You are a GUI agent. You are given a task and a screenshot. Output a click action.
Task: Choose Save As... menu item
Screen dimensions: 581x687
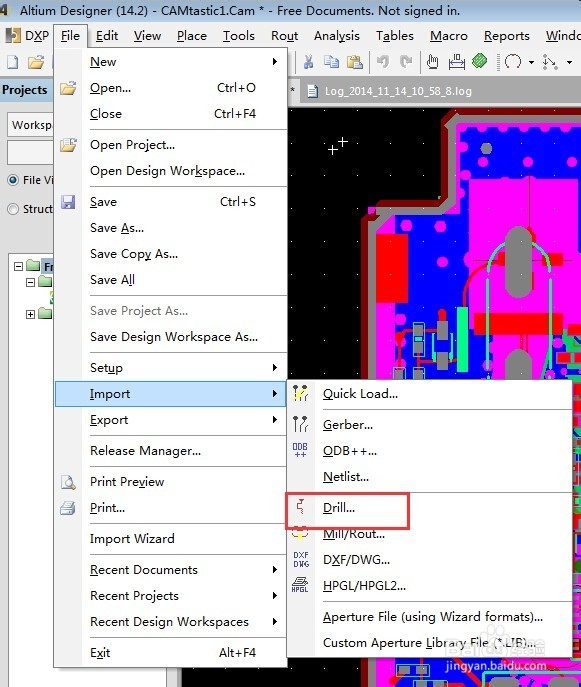pyautogui.click(x=171, y=228)
